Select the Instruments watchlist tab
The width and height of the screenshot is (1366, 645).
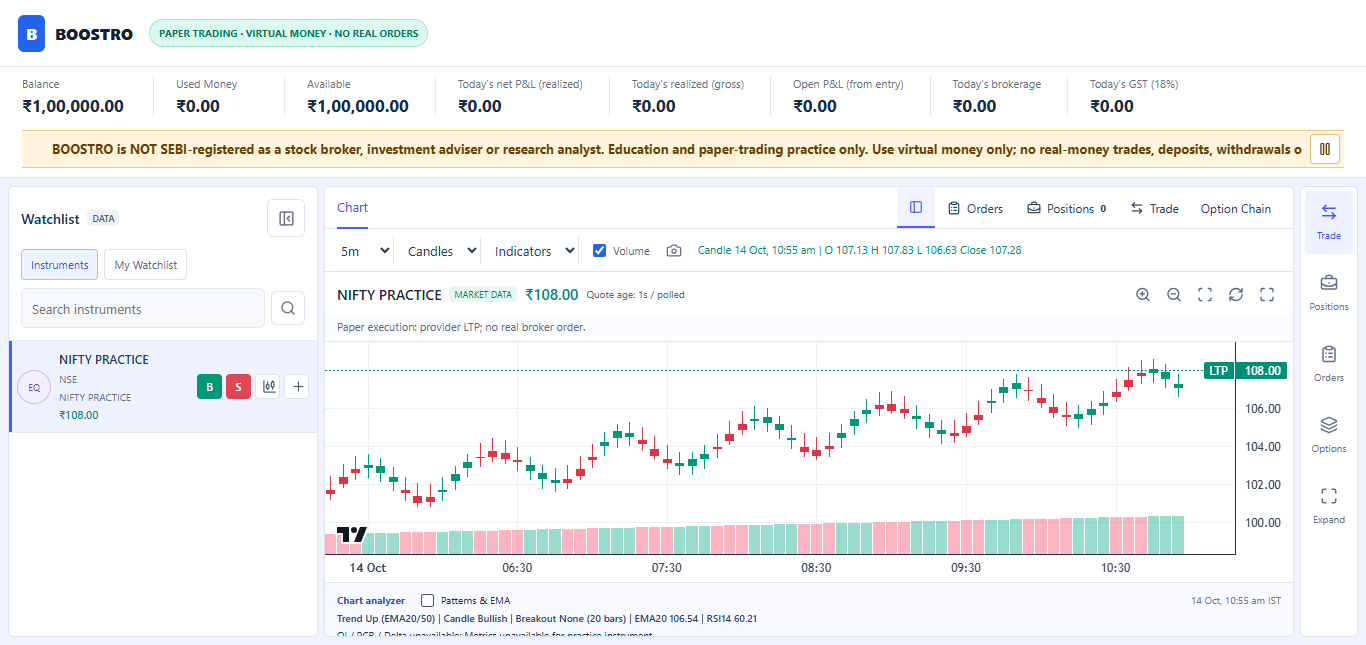(59, 265)
